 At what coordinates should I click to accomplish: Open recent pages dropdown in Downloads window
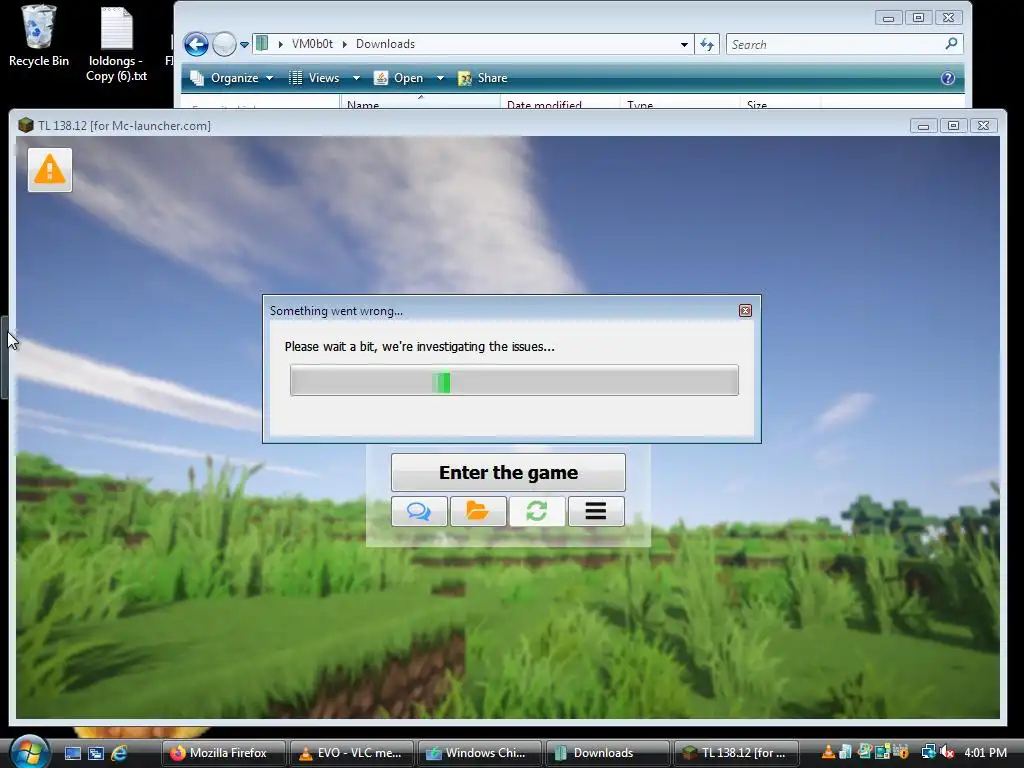244,45
